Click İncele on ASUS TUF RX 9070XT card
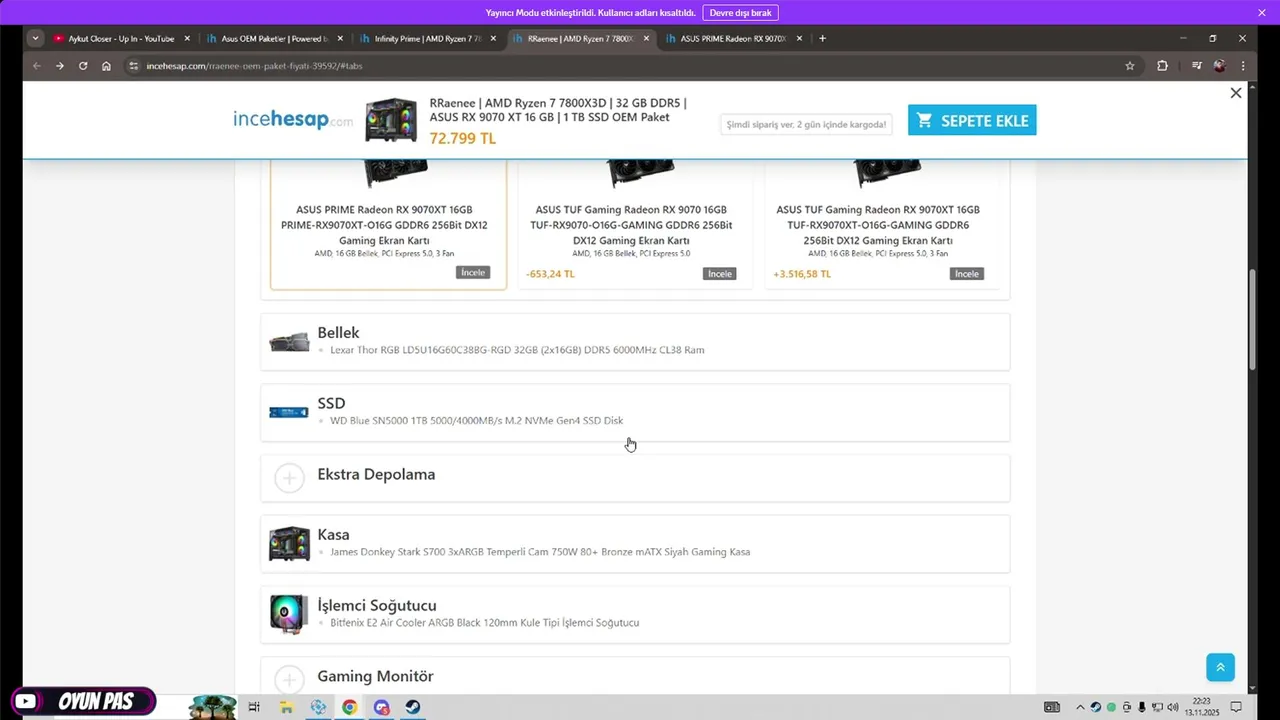This screenshot has width=1280, height=720. point(967,274)
